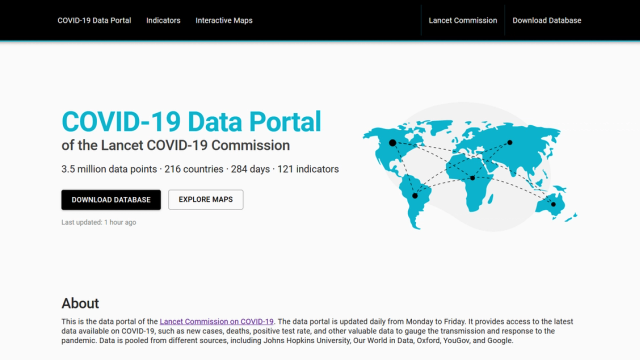Follow the Lancet Commission on COVID-19 link
The image size is (640, 360).
216,322
